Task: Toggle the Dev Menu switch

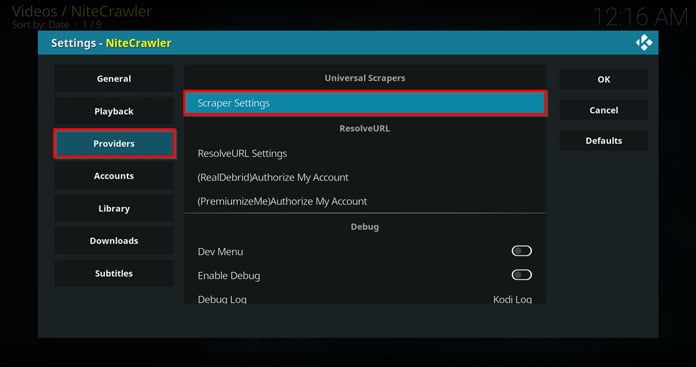Action: [522, 251]
